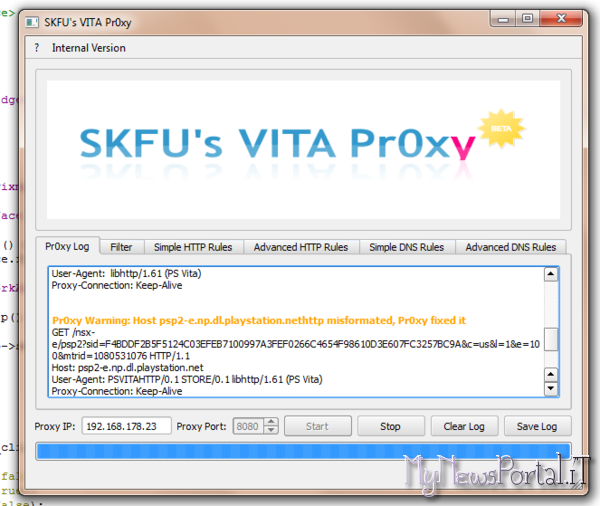Click the 'Host: psp2-e.np.dl.playstation.net' log line
600x506 pixels.
point(127,368)
